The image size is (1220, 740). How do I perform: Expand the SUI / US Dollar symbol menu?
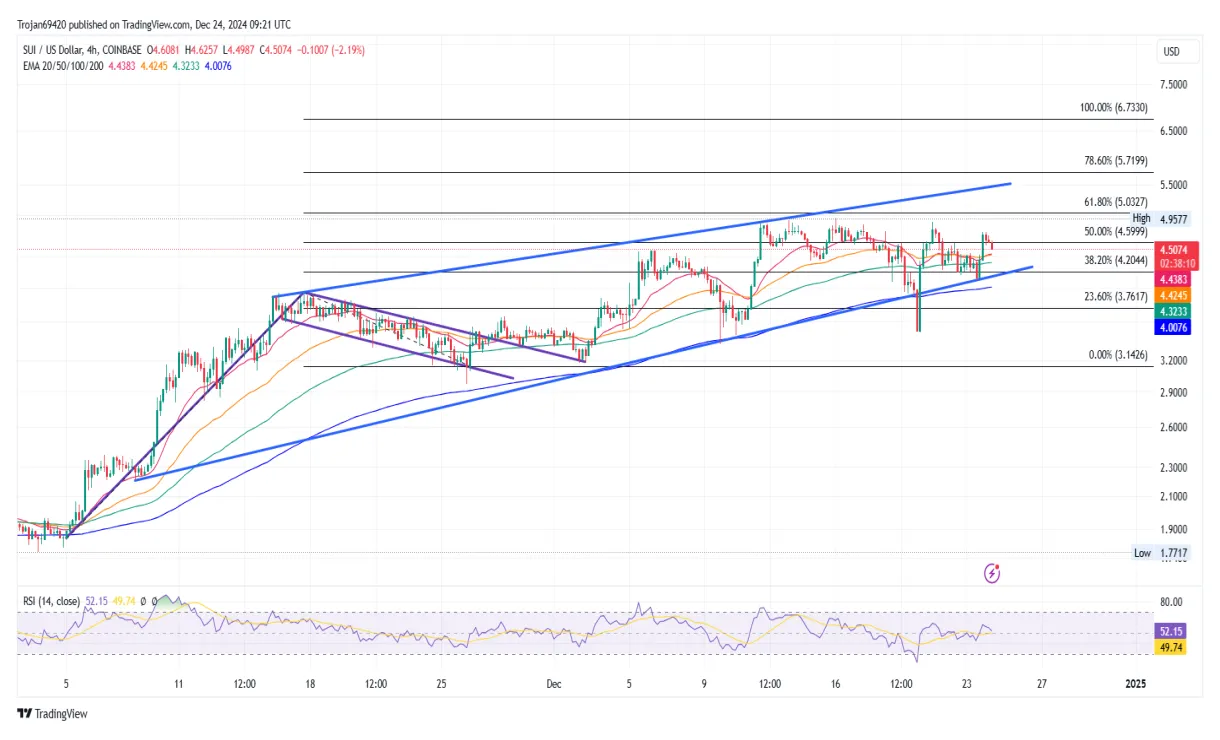pos(55,47)
